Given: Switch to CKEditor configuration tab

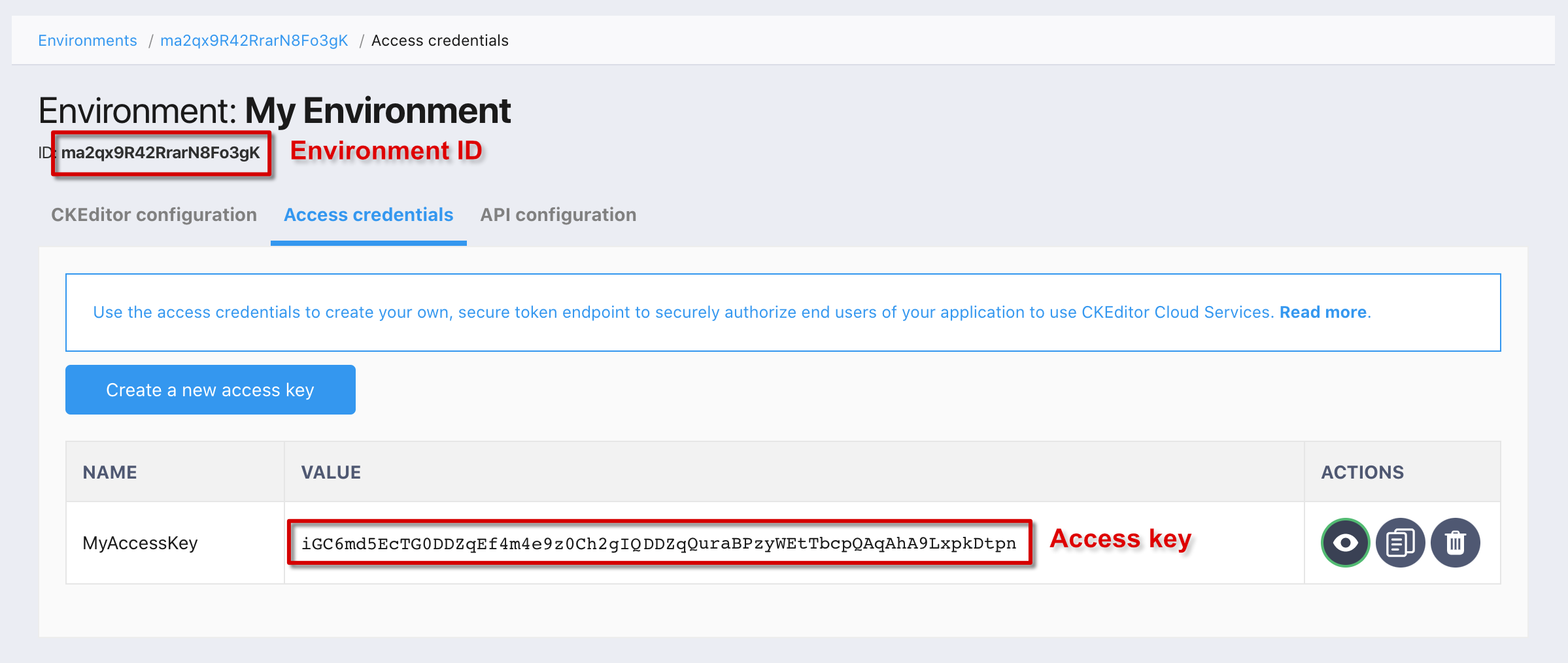Looking at the screenshot, I should tap(154, 214).
